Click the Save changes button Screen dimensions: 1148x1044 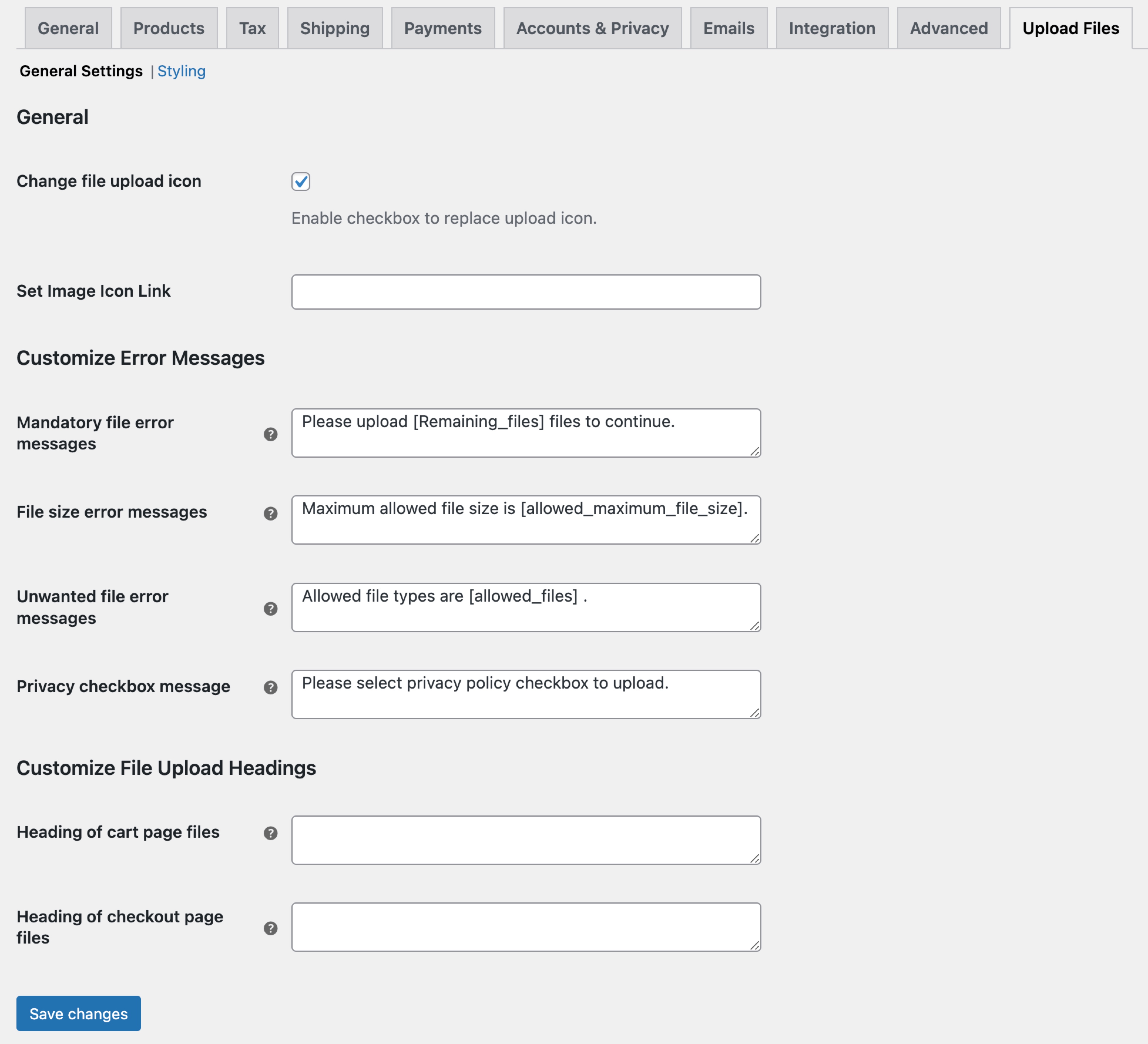(x=78, y=1013)
